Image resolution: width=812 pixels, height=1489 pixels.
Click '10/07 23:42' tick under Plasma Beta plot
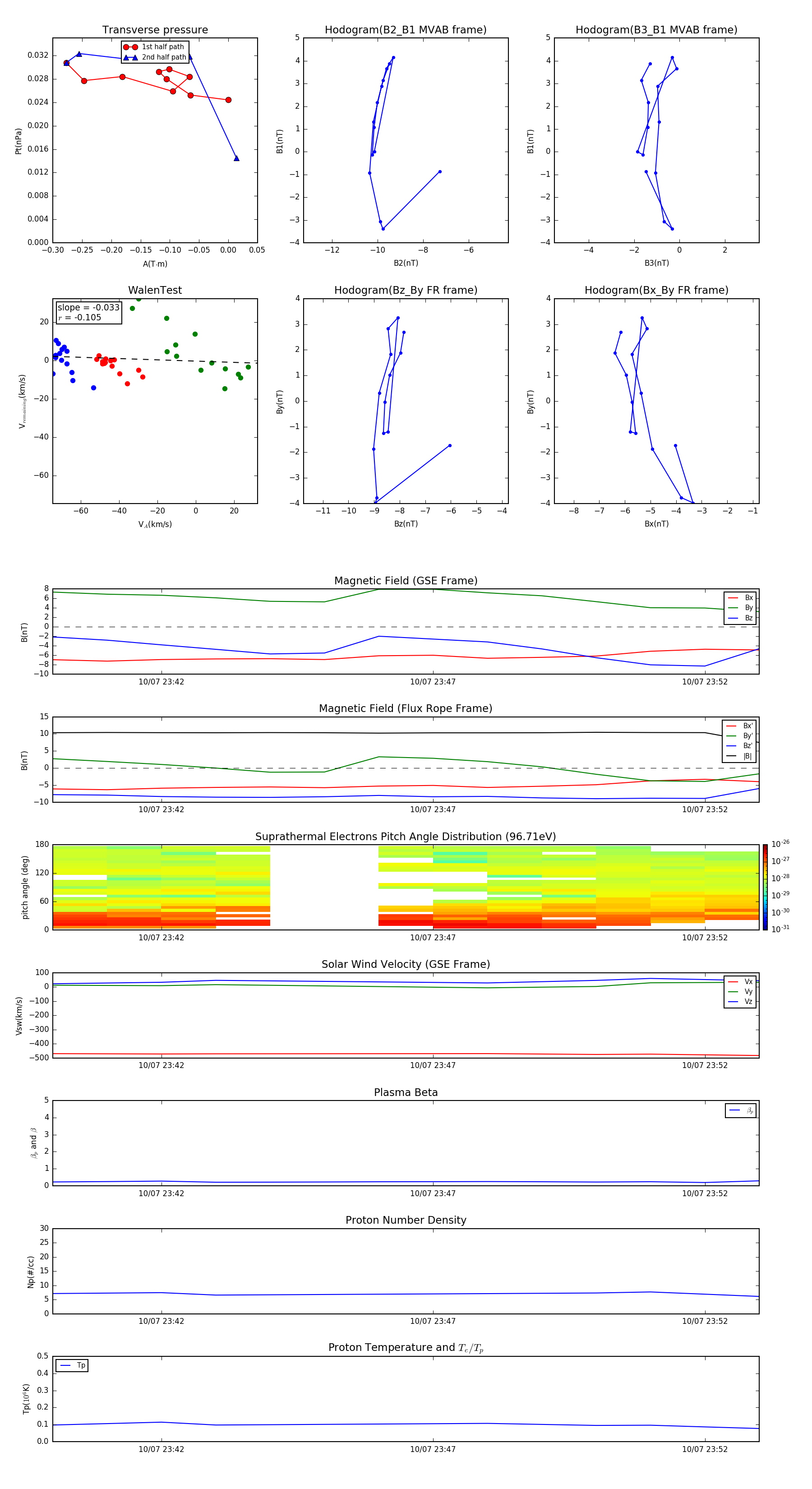pos(161,1193)
